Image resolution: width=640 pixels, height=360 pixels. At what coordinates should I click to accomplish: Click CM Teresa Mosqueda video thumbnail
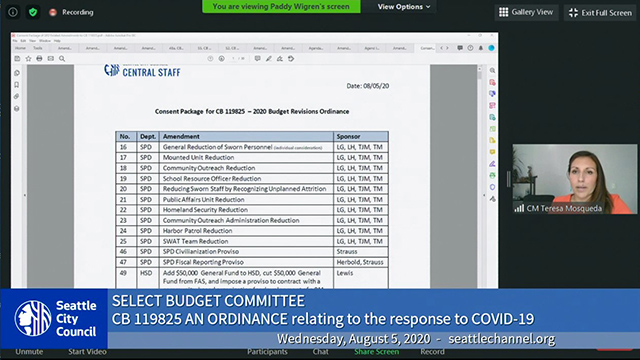pos(574,179)
